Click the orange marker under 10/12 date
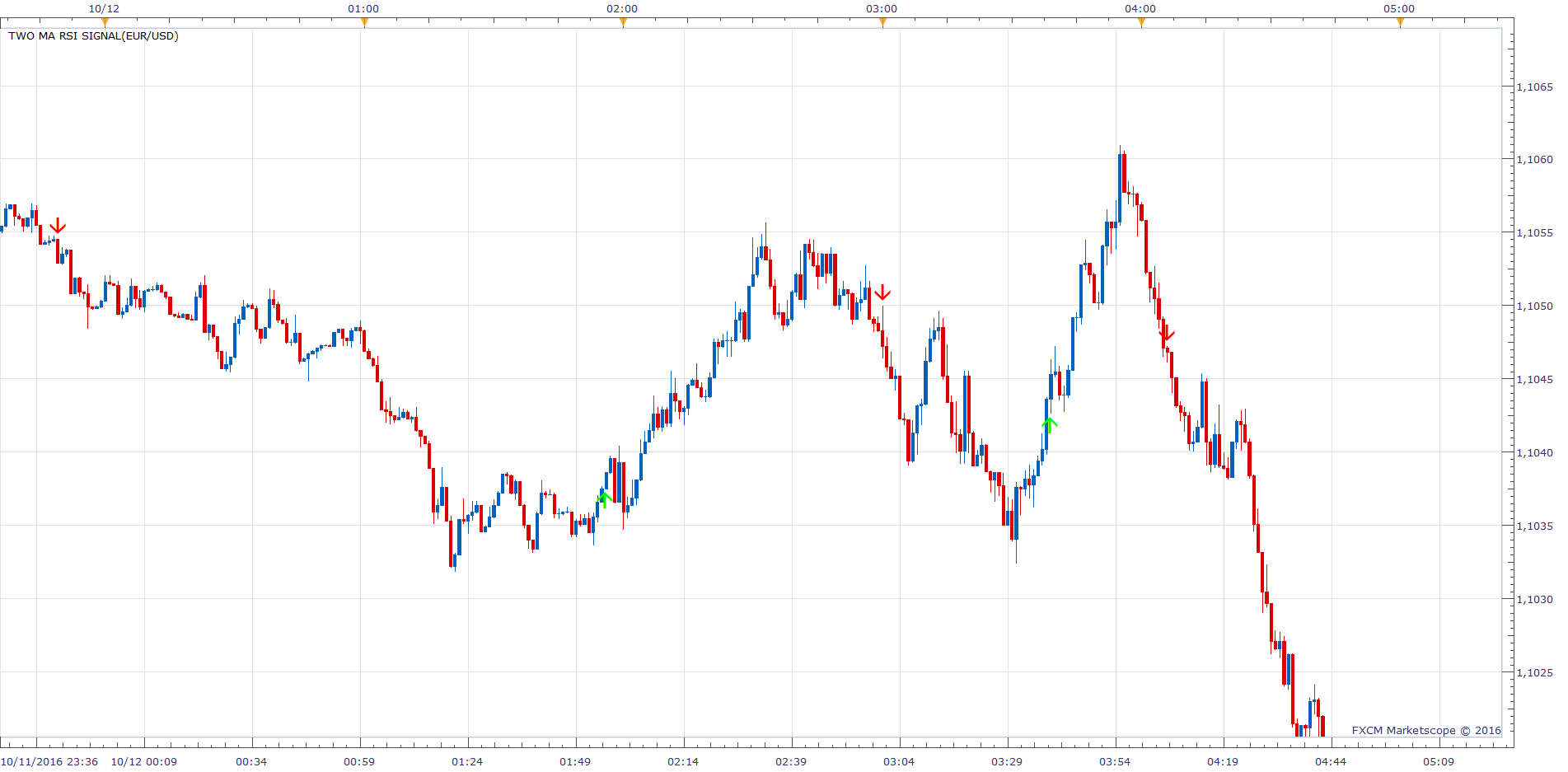The image size is (1568, 772). tap(105, 22)
